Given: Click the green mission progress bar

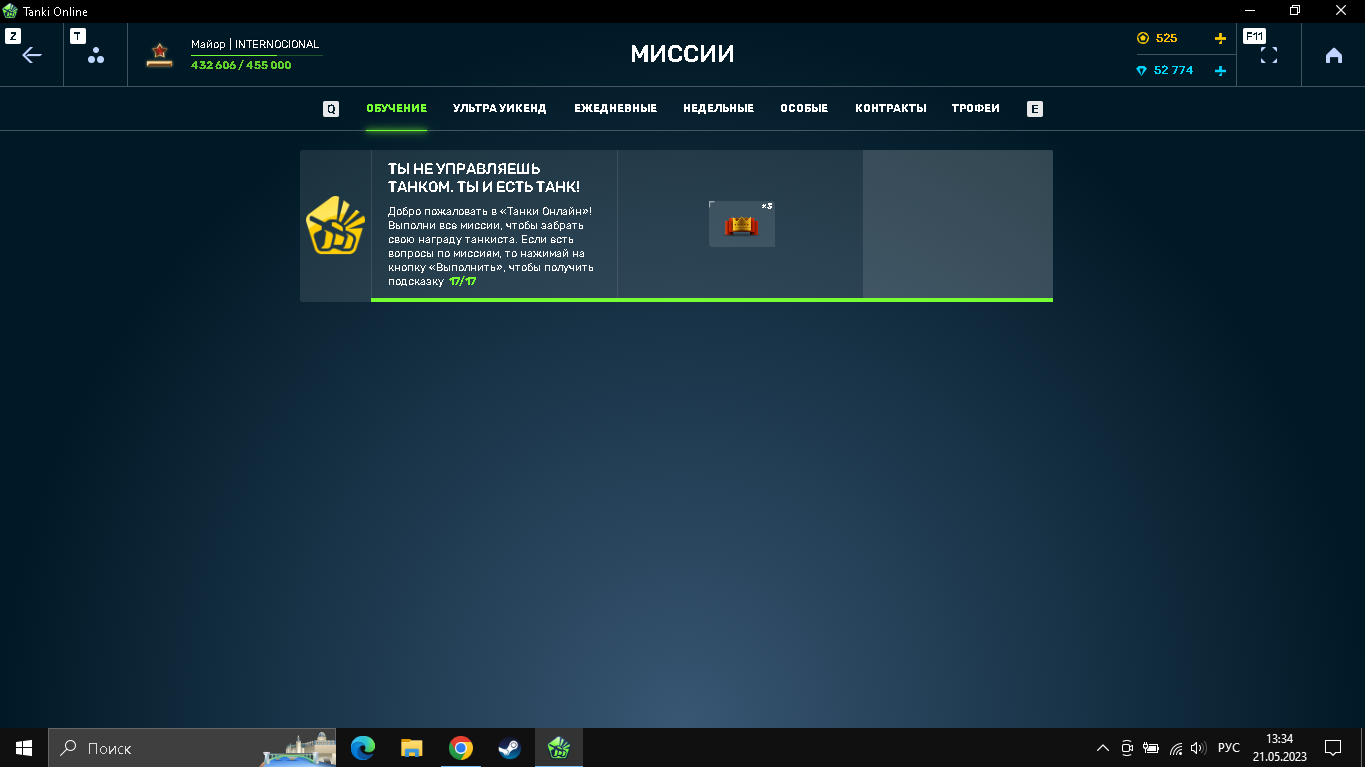Looking at the screenshot, I should tap(712, 299).
